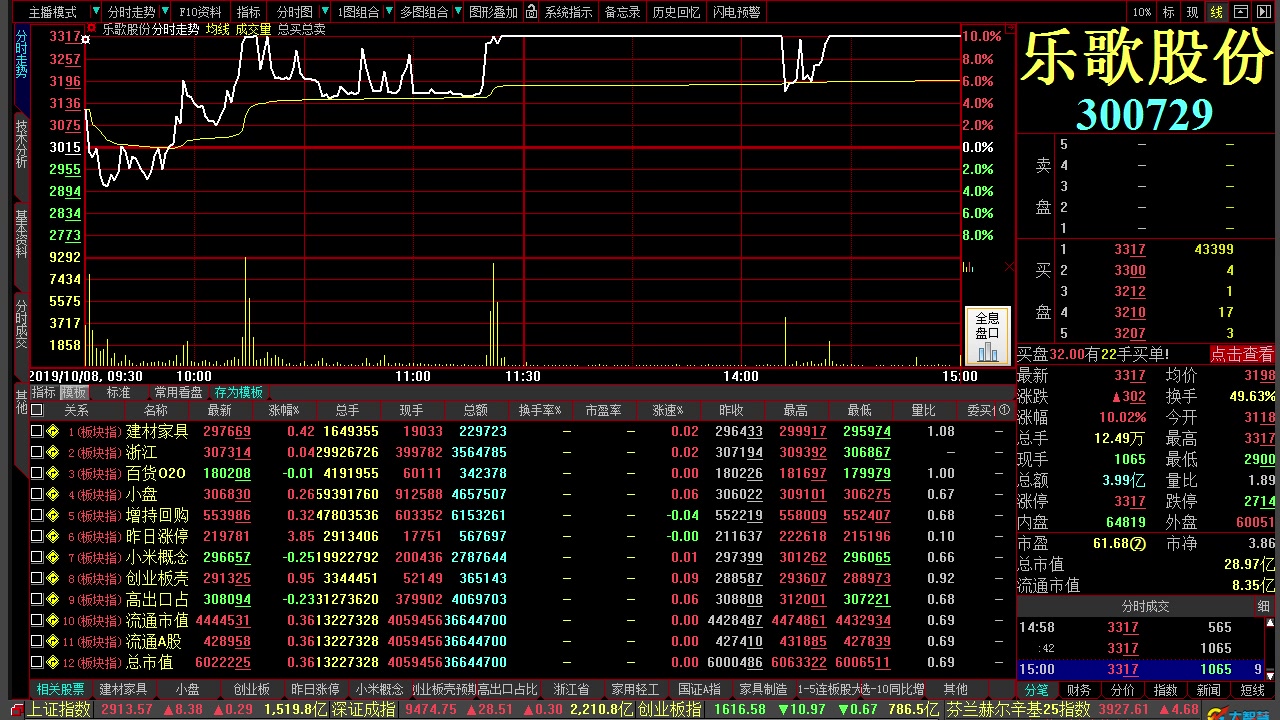Switch to the 新闻 tab at bottom right
Screen dimensions: 1280x720
pos(1208,690)
